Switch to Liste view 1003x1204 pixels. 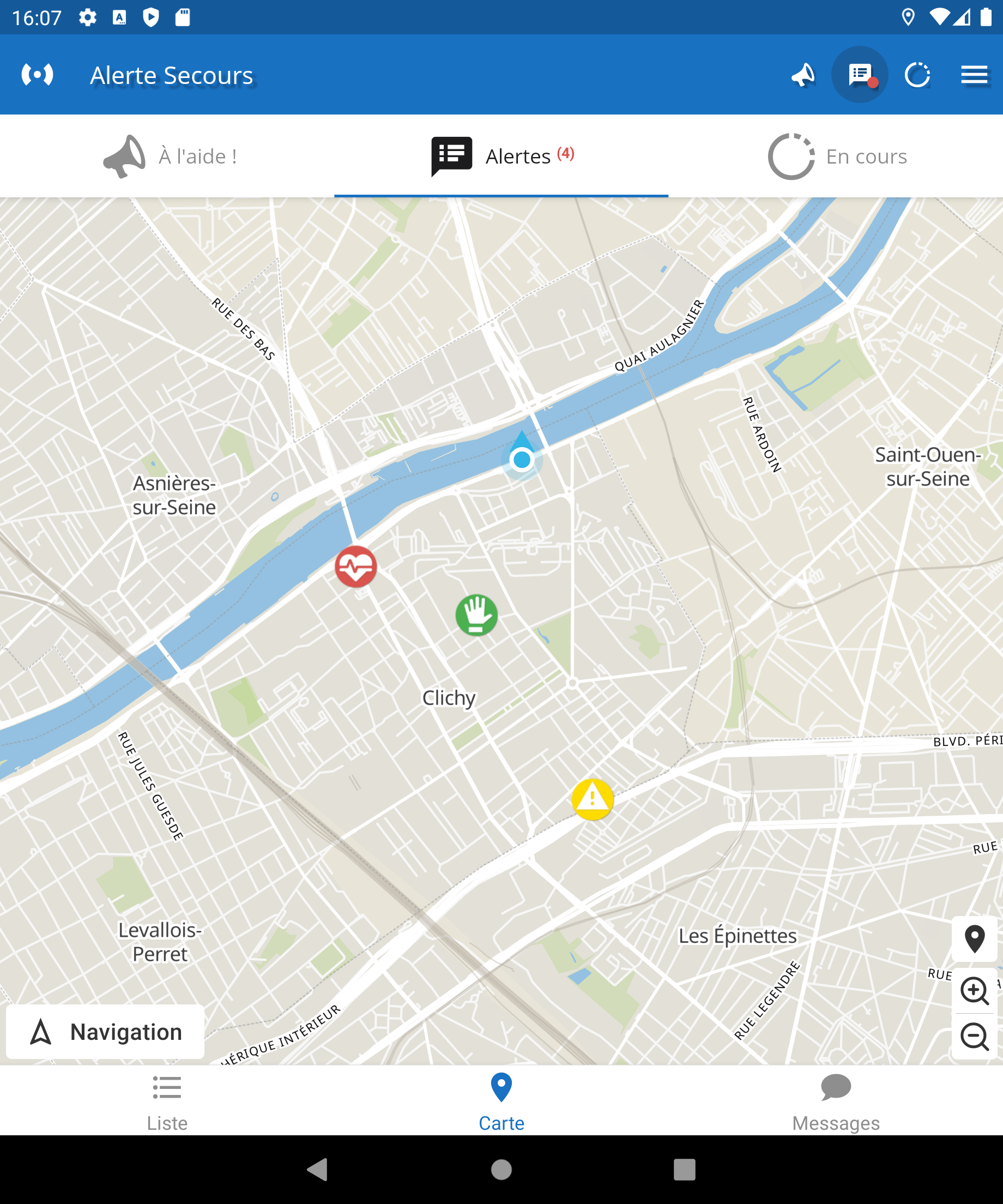[x=167, y=1102]
